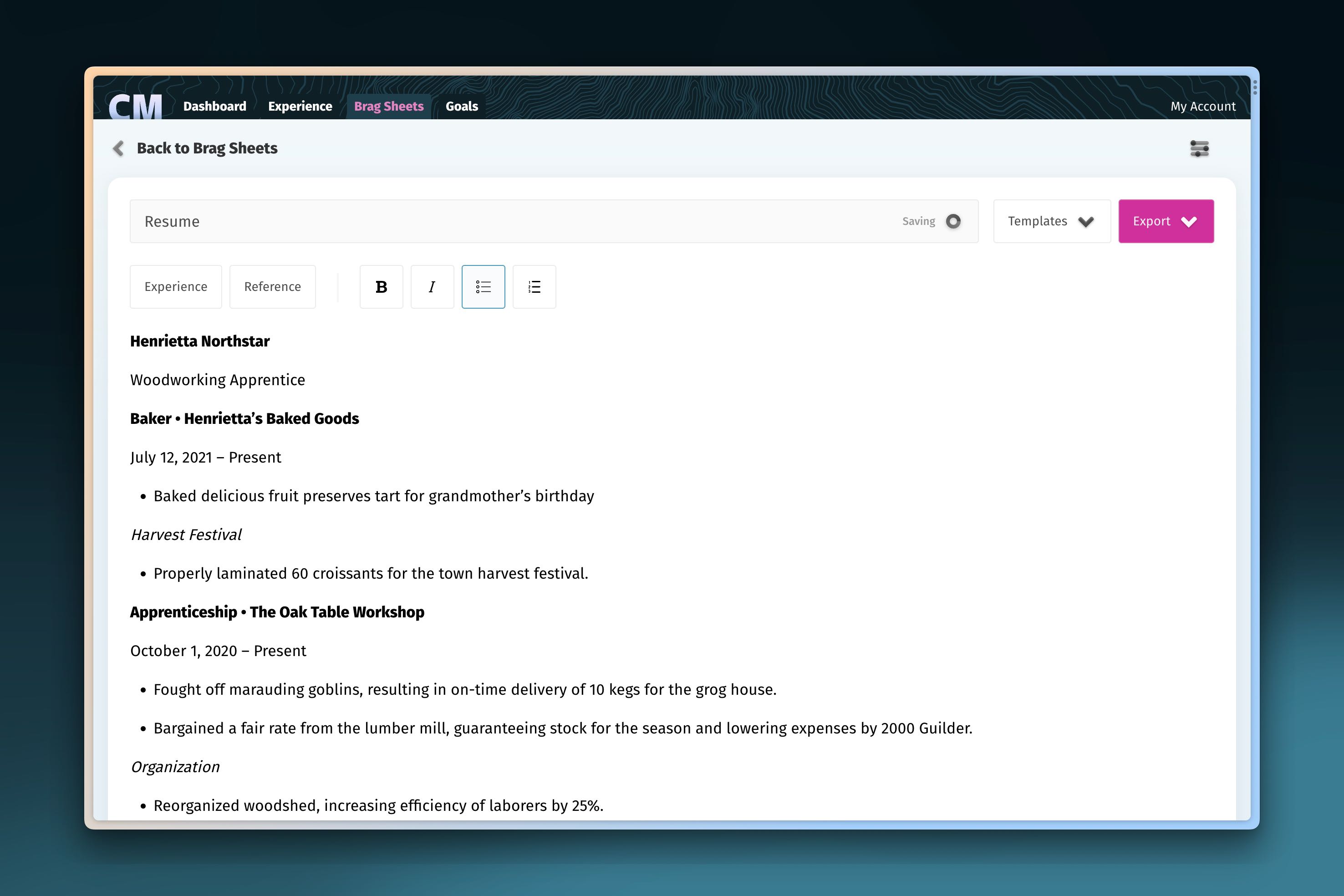The height and width of the screenshot is (896, 1344).
Task: Click Back to Brag Sheets link
Action: click(207, 148)
